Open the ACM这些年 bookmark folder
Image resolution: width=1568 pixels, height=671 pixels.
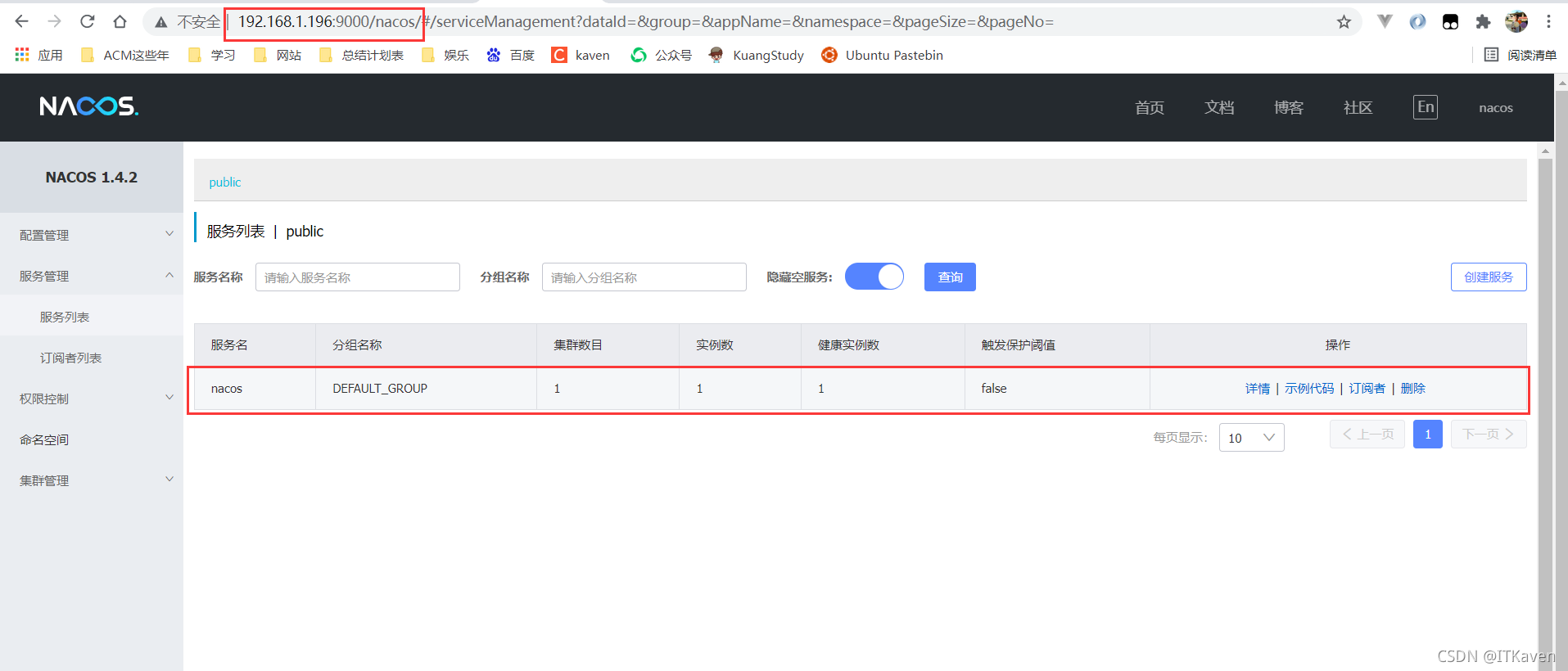pyautogui.click(x=125, y=55)
